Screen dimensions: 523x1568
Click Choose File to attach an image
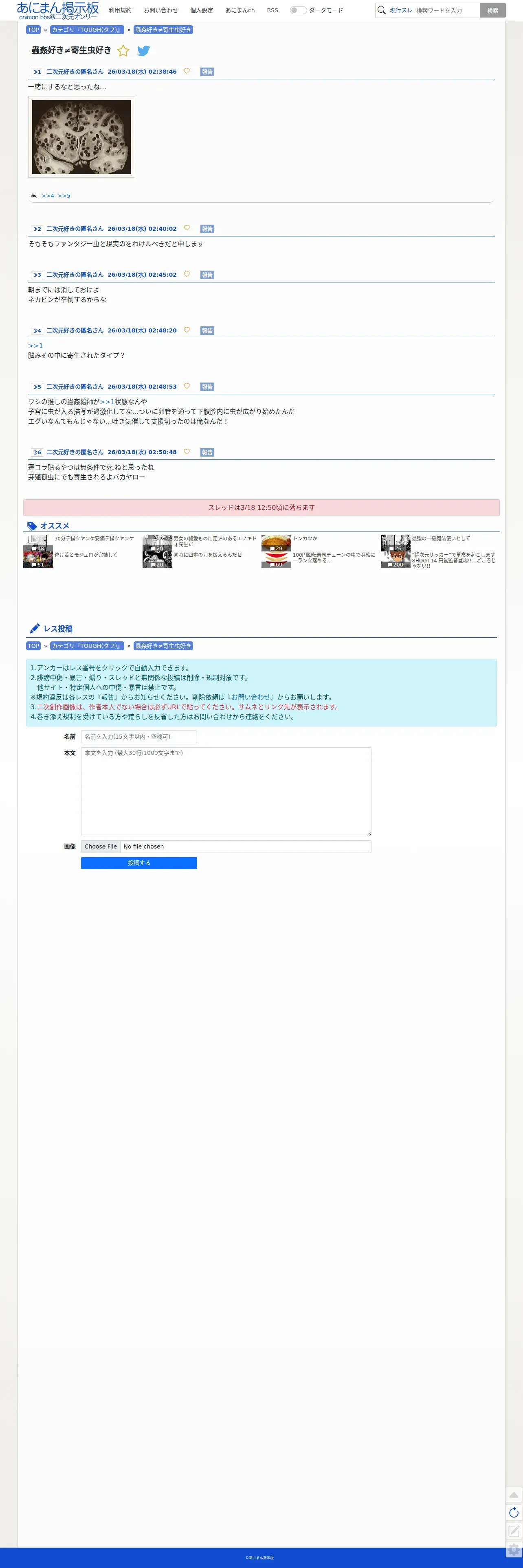[x=101, y=847]
